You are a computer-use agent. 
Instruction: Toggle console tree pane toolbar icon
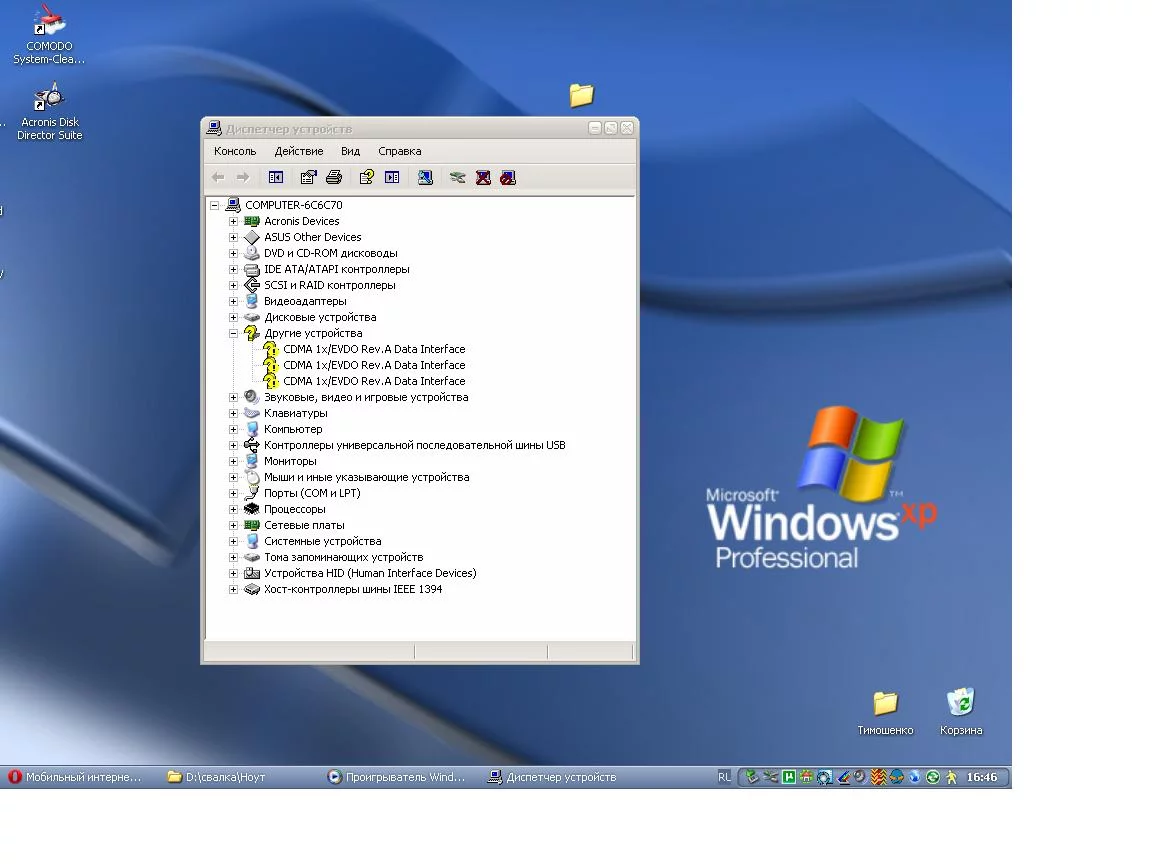coord(276,177)
